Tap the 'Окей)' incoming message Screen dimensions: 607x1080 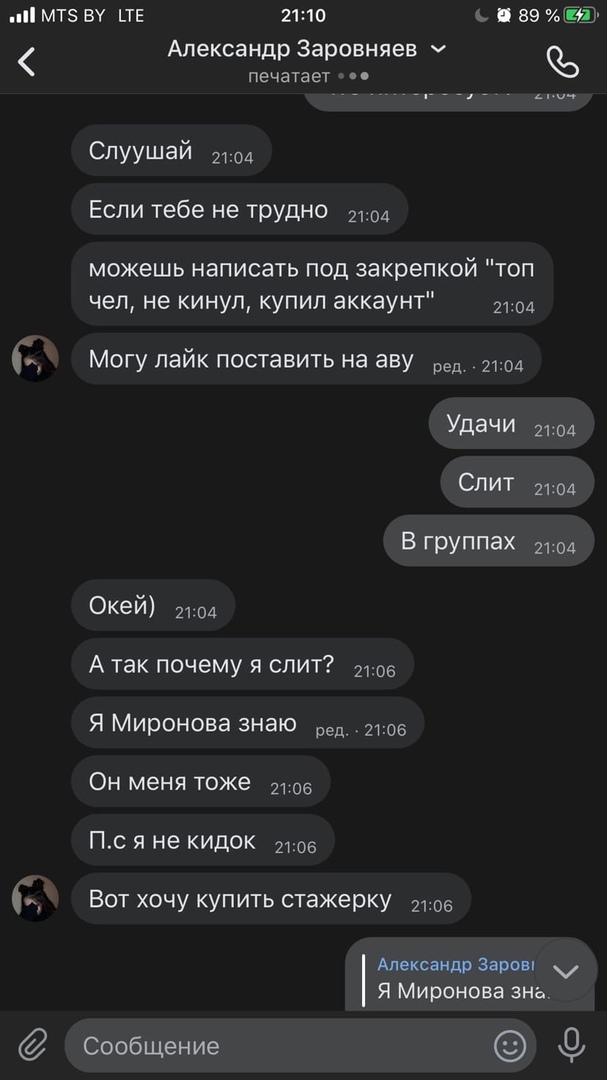point(153,605)
